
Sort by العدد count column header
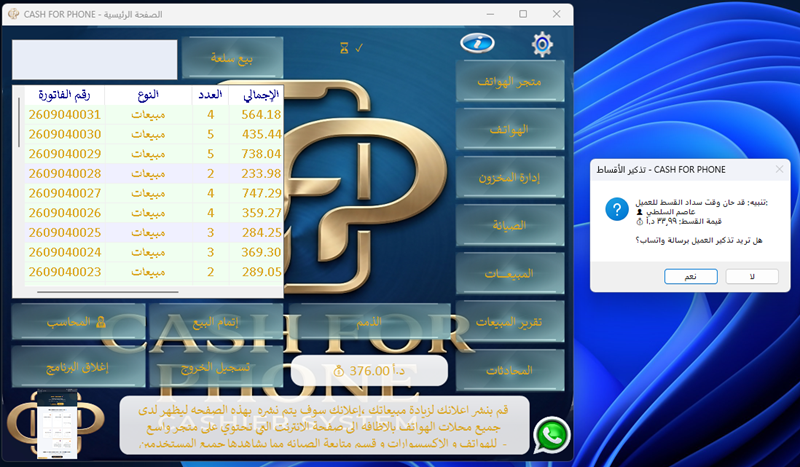point(210,94)
